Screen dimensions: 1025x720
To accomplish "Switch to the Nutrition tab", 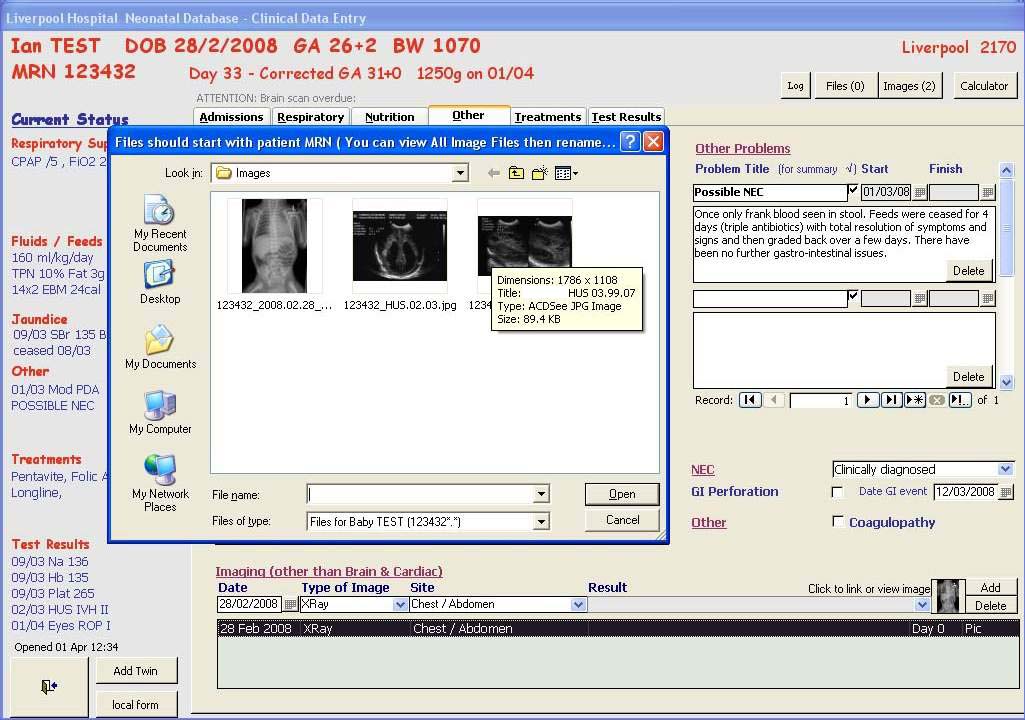I will pos(389,117).
